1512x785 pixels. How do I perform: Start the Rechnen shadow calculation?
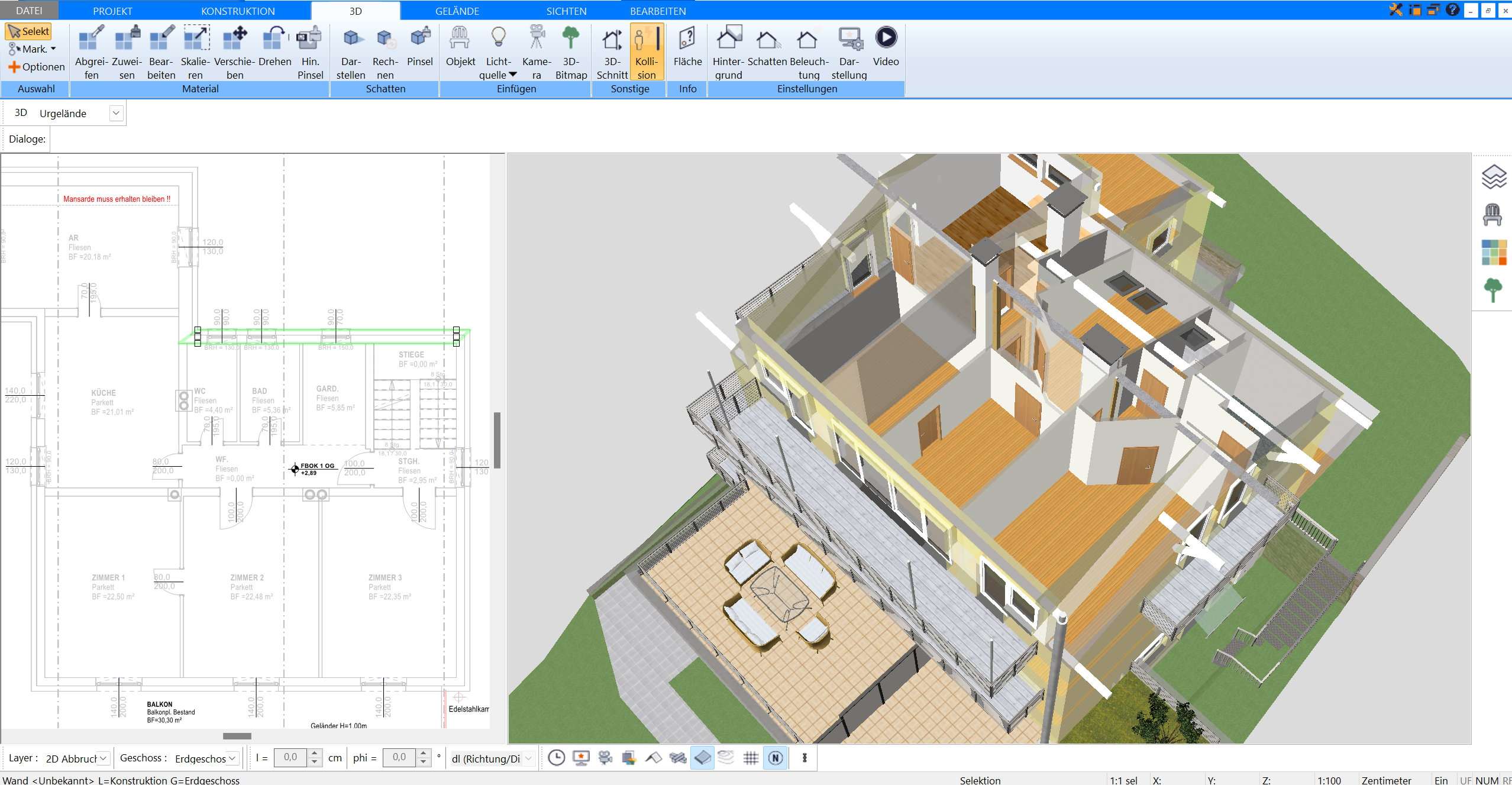(x=385, y=52)
